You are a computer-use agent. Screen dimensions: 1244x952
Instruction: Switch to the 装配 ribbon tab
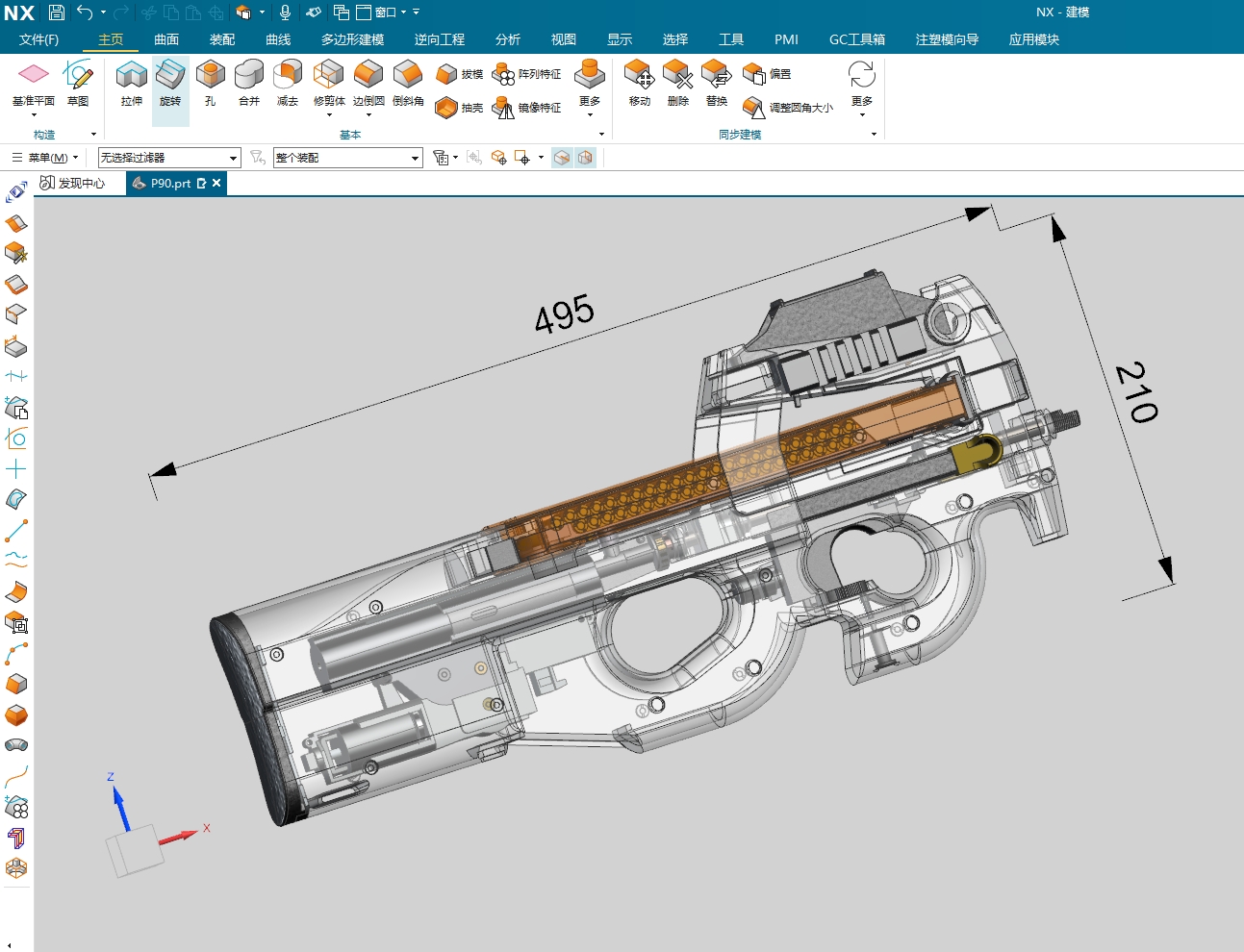pos(222,39)
